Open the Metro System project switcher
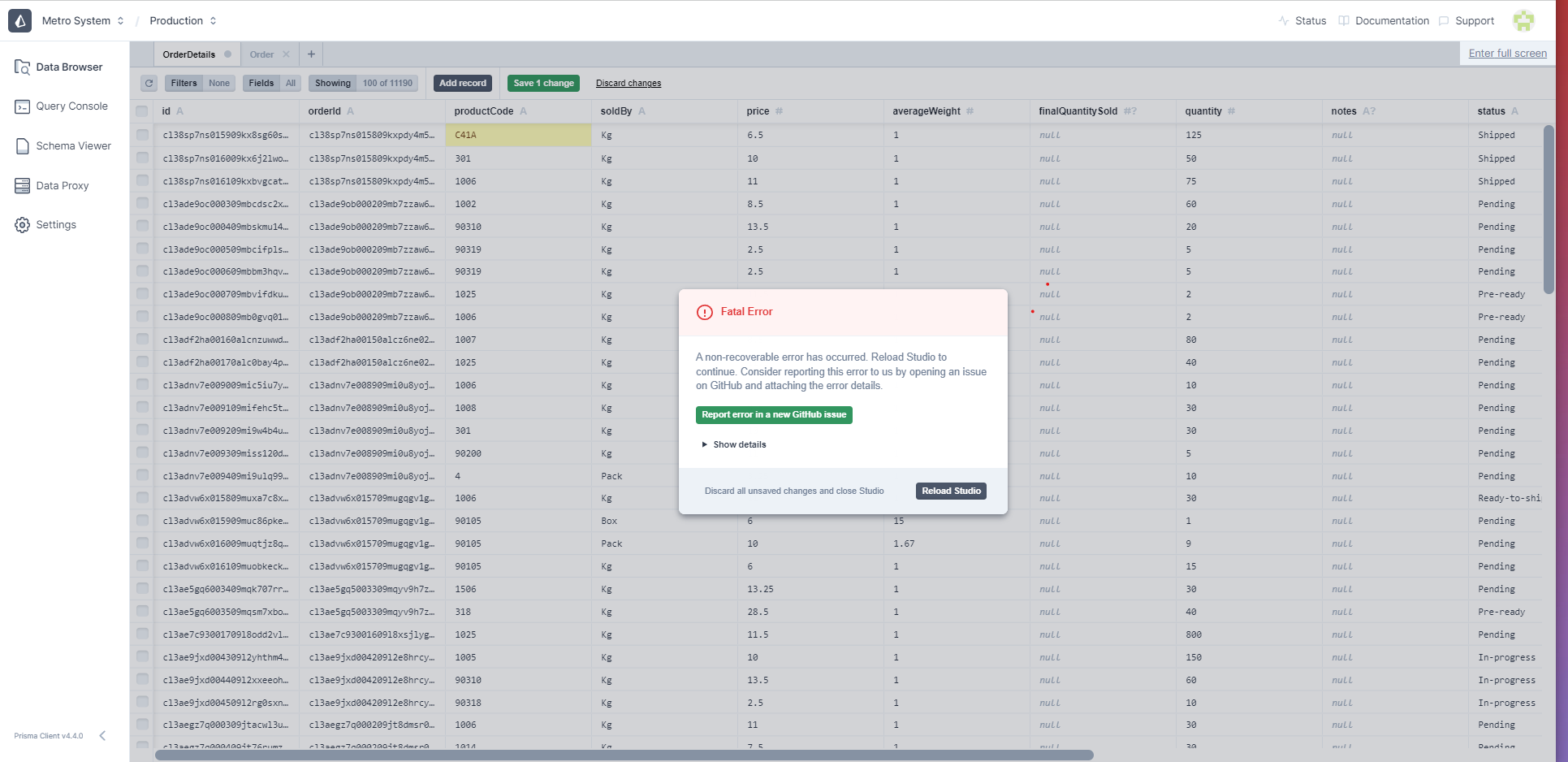Image resolution: width=1568 pixels, height=762 pixels. coord(81,20)
